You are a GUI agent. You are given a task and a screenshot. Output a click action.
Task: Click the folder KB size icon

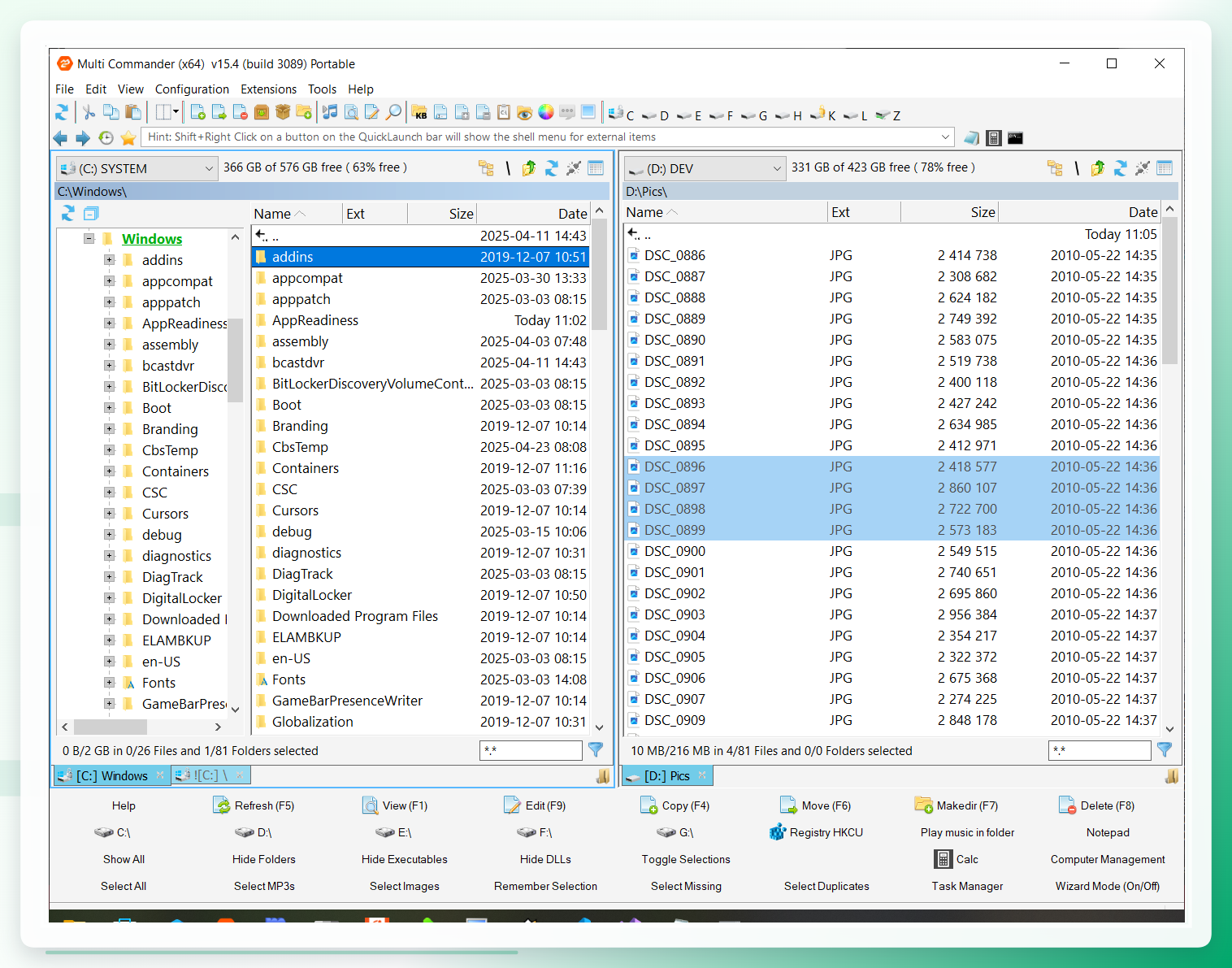tap(419, 112)
